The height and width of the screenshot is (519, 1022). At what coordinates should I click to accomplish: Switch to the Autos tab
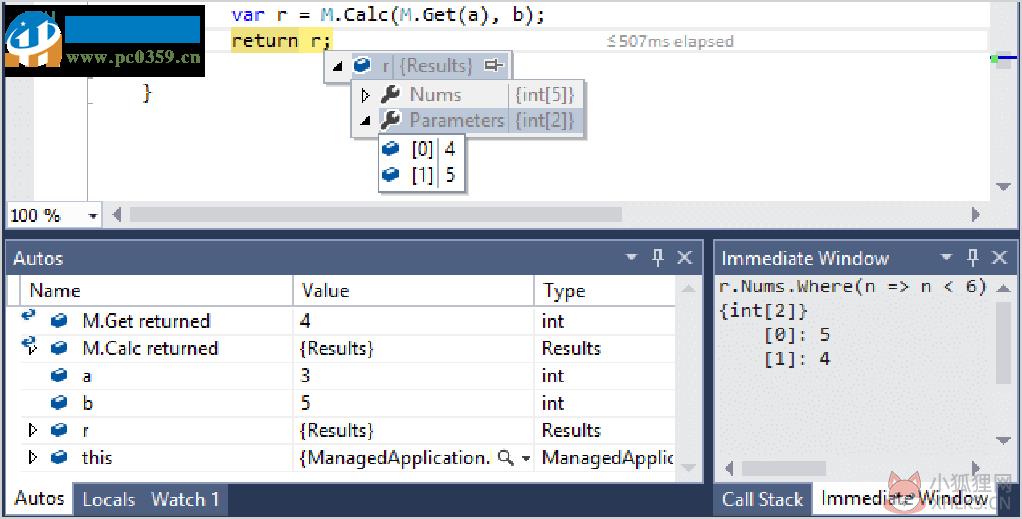pos(39,499)
